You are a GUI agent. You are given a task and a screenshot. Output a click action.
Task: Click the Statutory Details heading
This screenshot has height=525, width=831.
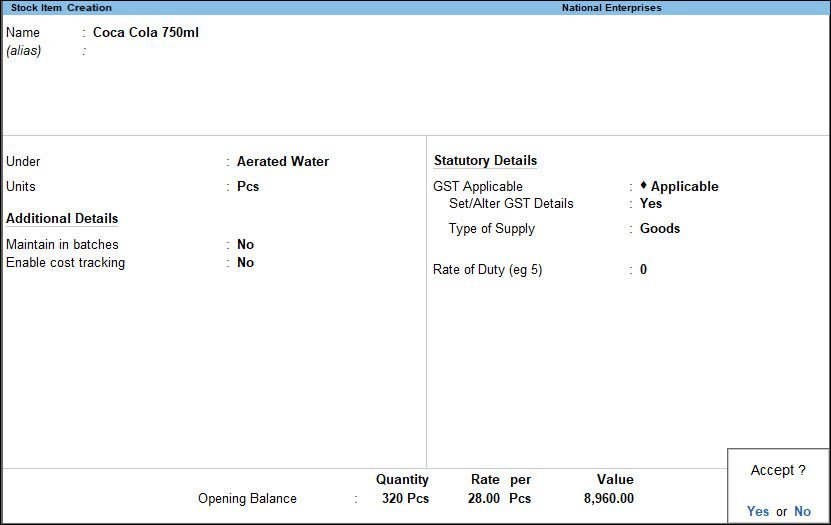tap(485, 160)
